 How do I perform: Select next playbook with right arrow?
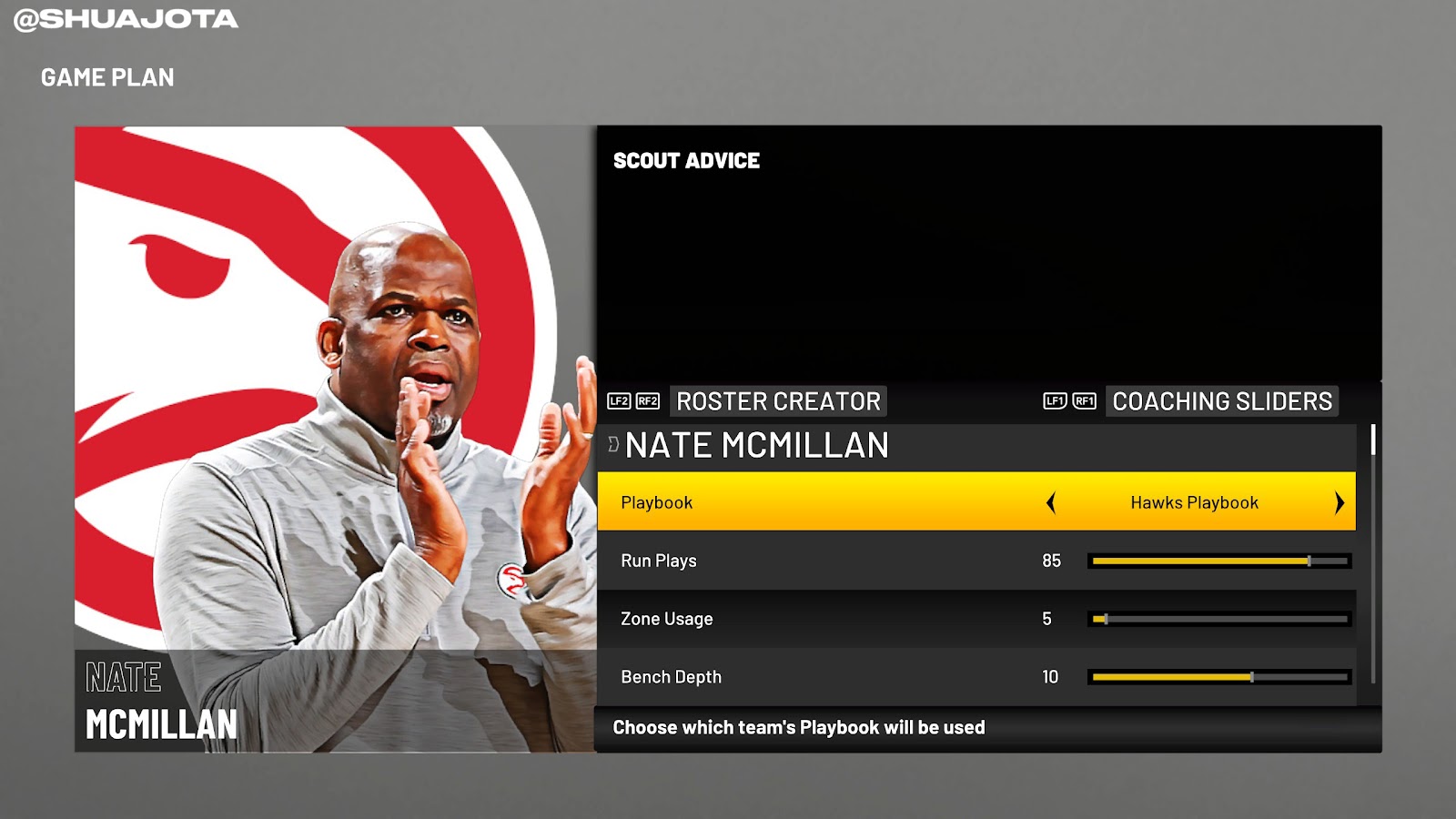1339,502
